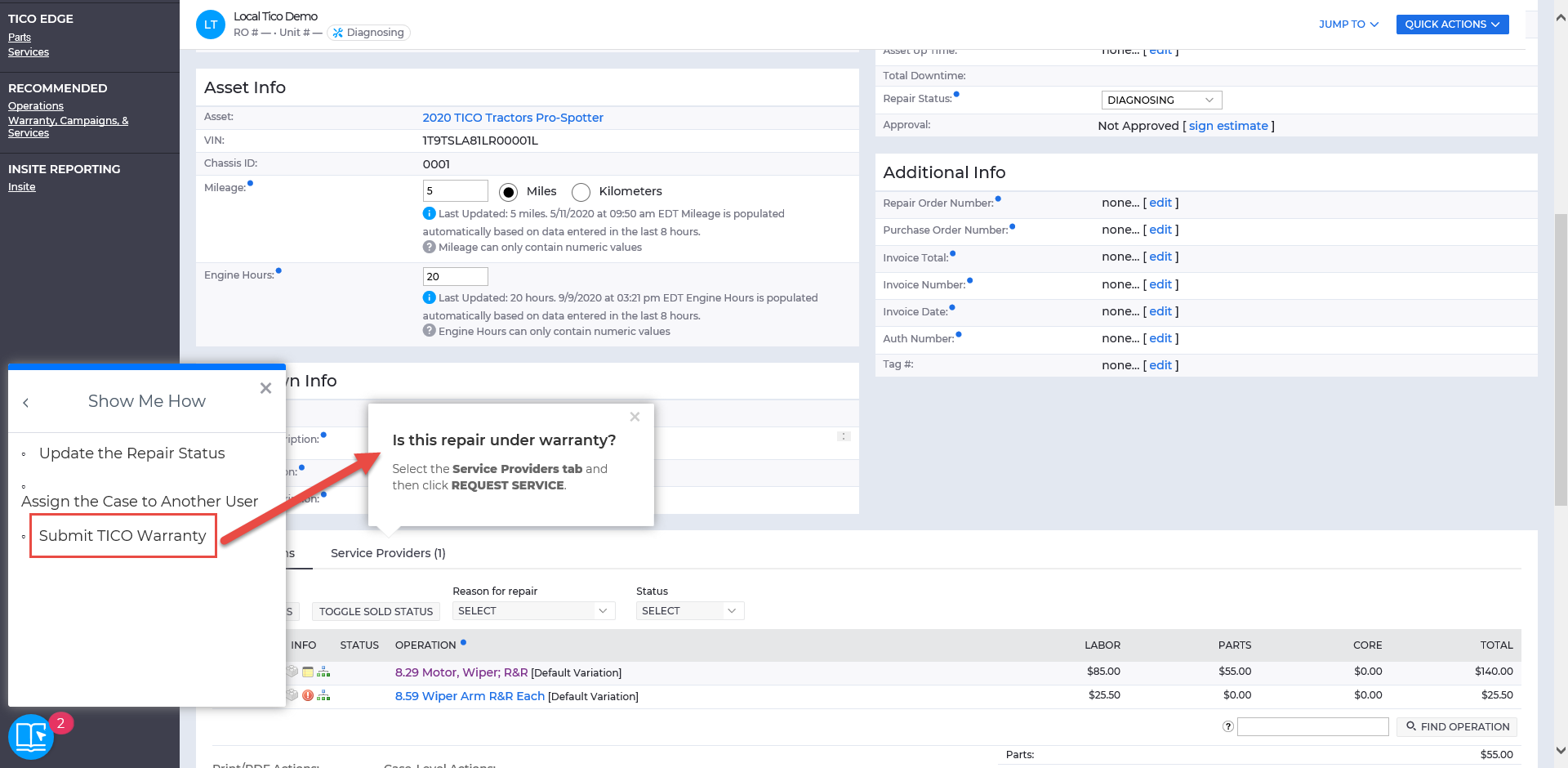This screenshot has width=1568, height=768.
Task: Open hierarchy icon in 8.29 Motor Wiper row
Action: [x=323, y=672]
